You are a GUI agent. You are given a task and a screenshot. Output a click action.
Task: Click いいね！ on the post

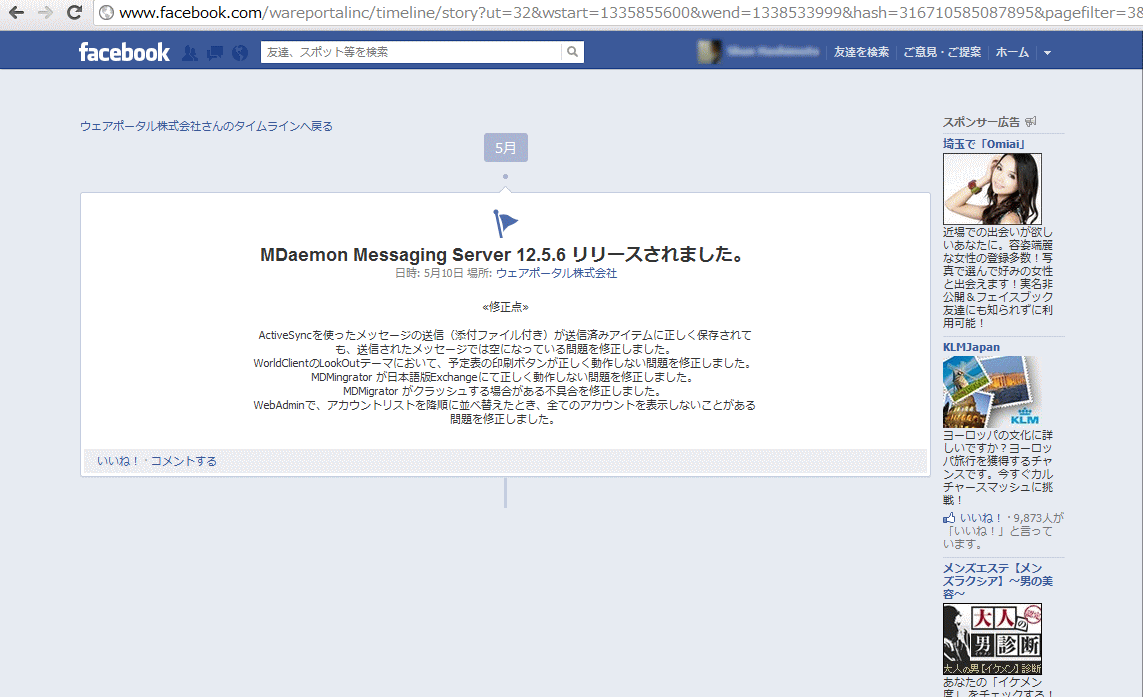click(118, 461)
